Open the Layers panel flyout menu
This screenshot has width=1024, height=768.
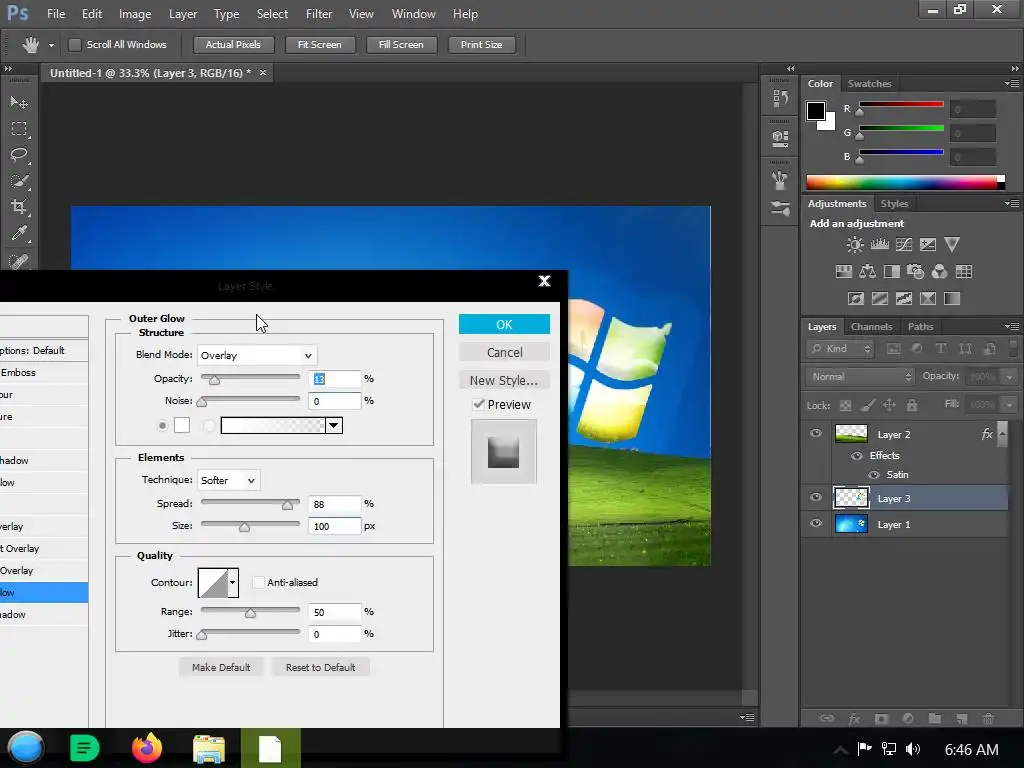pos(1012,327)
